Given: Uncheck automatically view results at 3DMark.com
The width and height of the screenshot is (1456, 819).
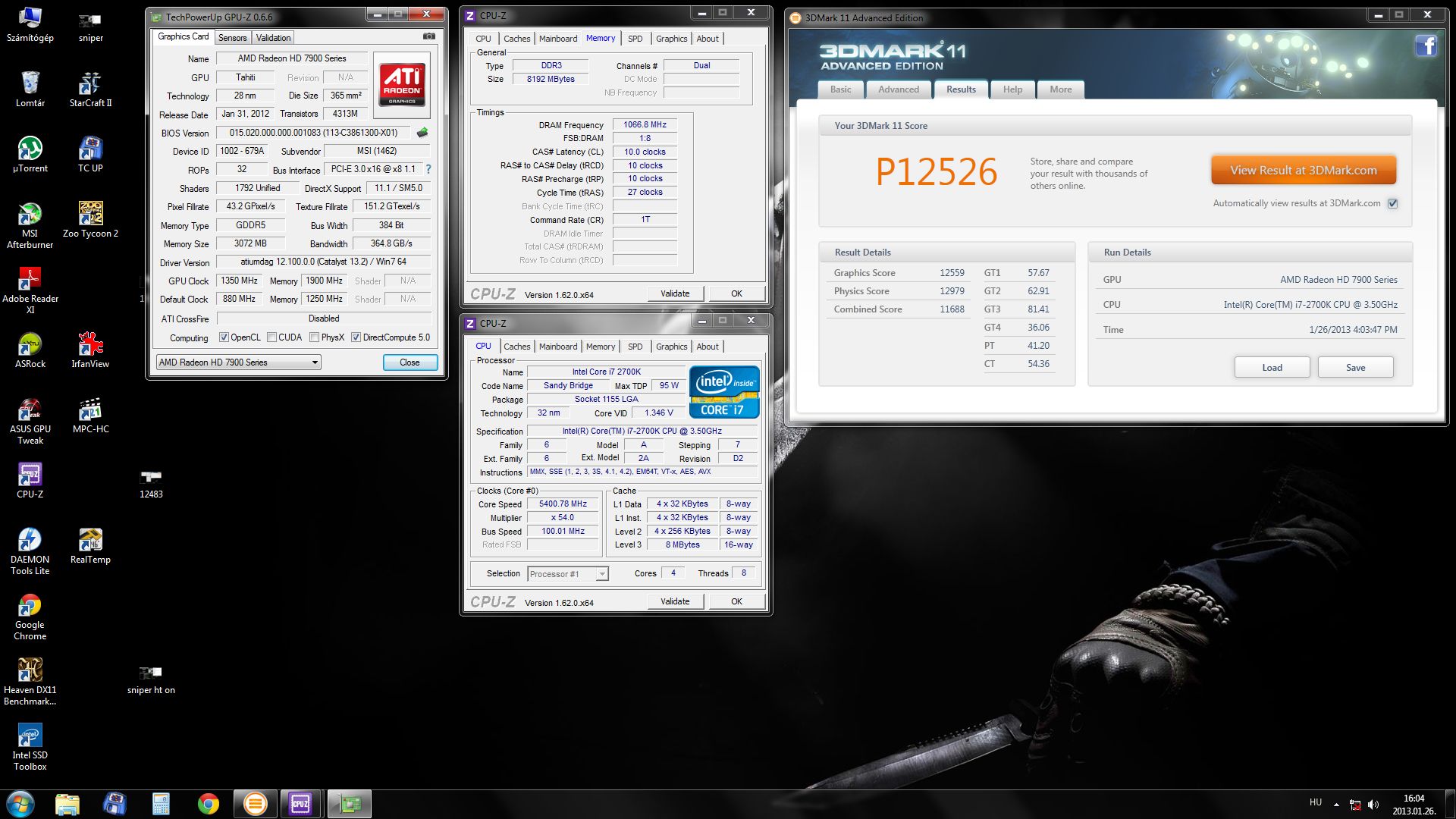Looking at the screenshot, I should [1392, 203].
